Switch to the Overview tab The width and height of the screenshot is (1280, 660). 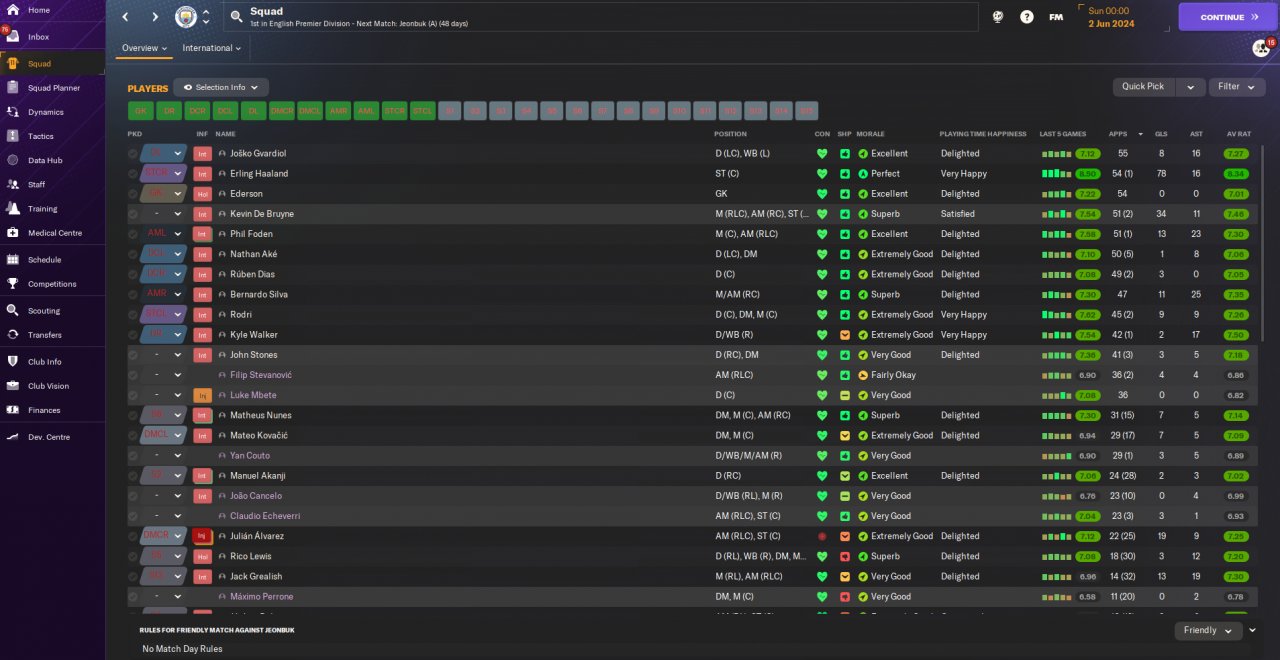click(144, 48)
